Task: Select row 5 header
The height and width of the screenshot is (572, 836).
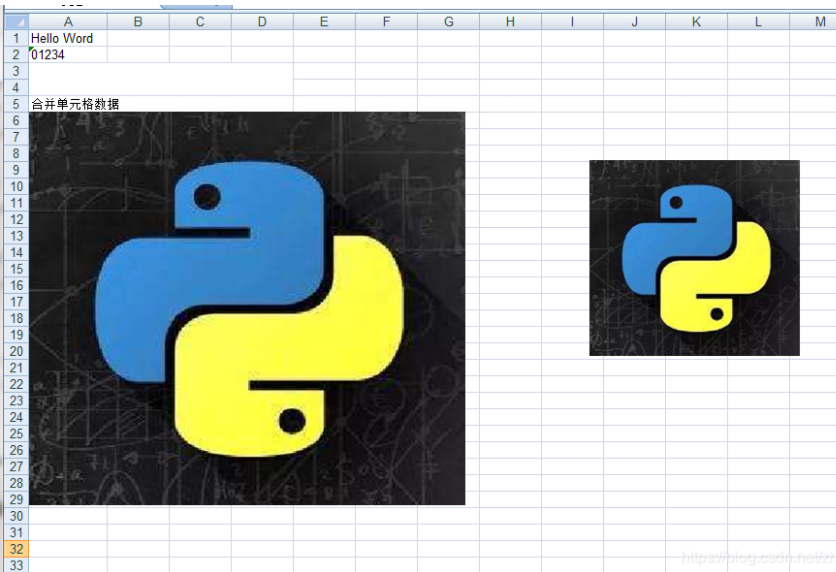Action: 17,104
